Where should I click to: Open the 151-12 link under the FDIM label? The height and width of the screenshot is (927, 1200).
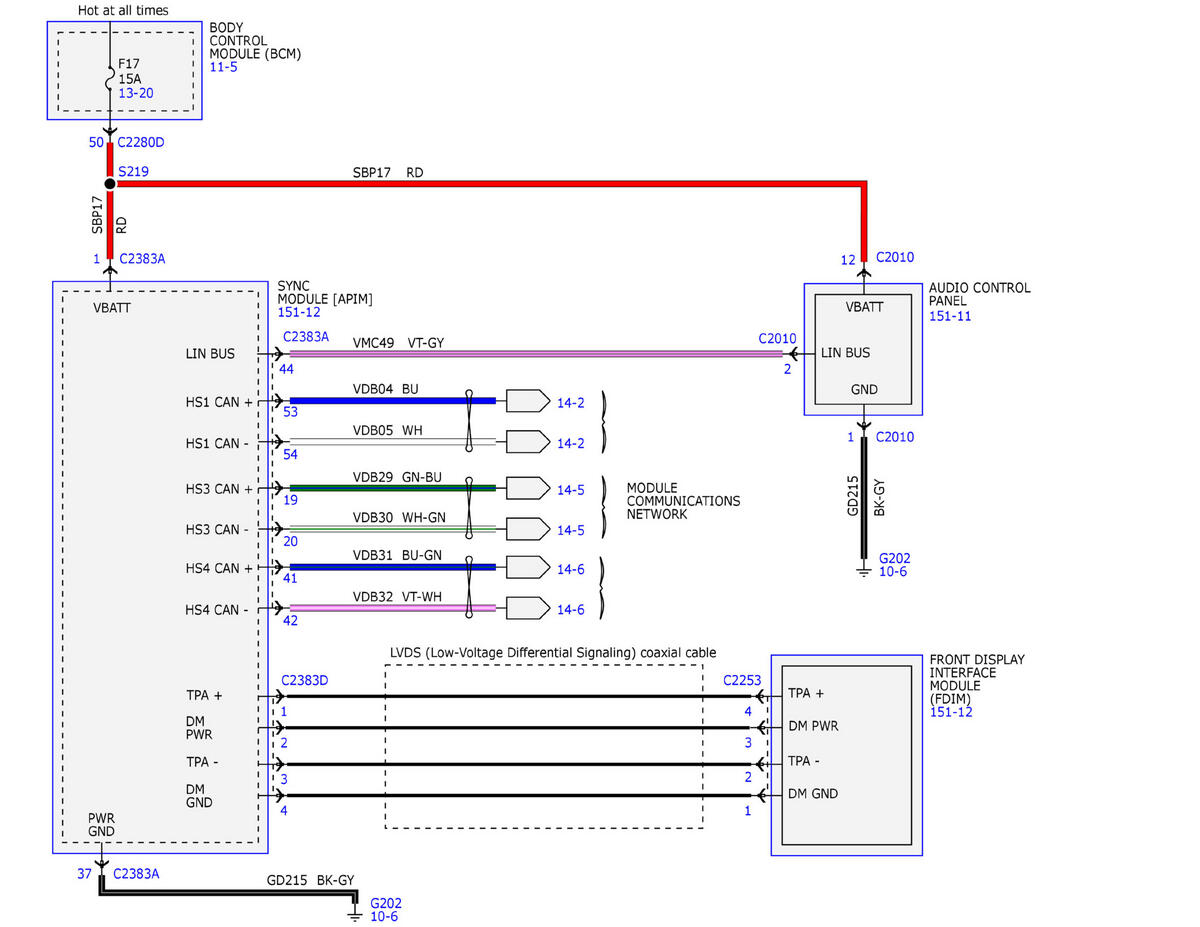coord(951,712)
